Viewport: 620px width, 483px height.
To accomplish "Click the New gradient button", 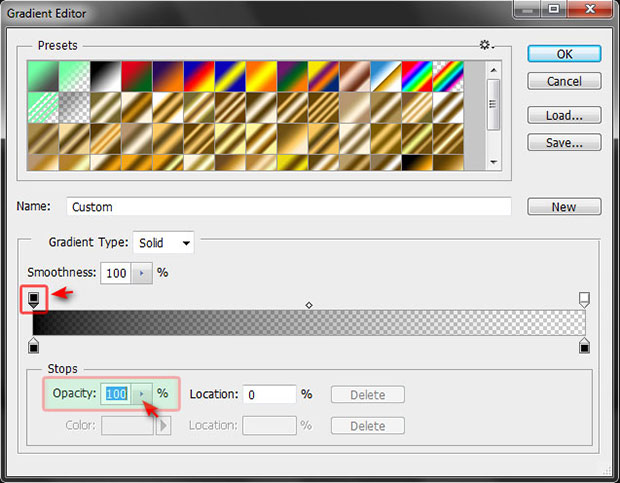I will (x=564, y=207).
